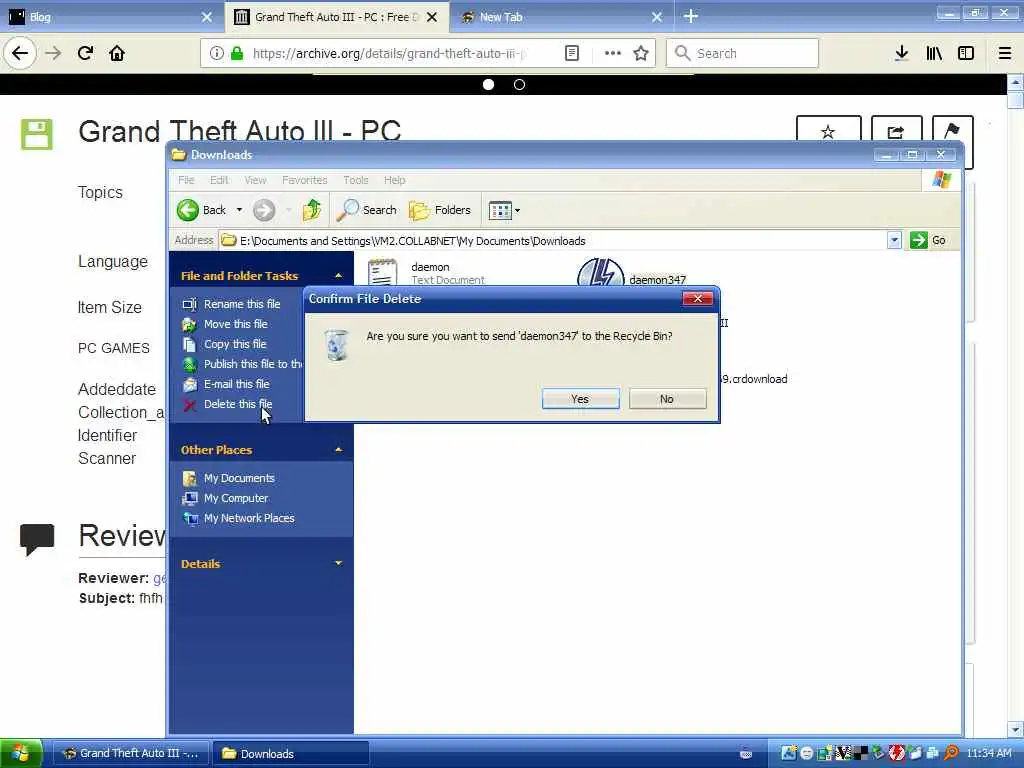Open Firefox hamburger menu
This screenshot has width=1024, height=768.
tap(1005, 53)
